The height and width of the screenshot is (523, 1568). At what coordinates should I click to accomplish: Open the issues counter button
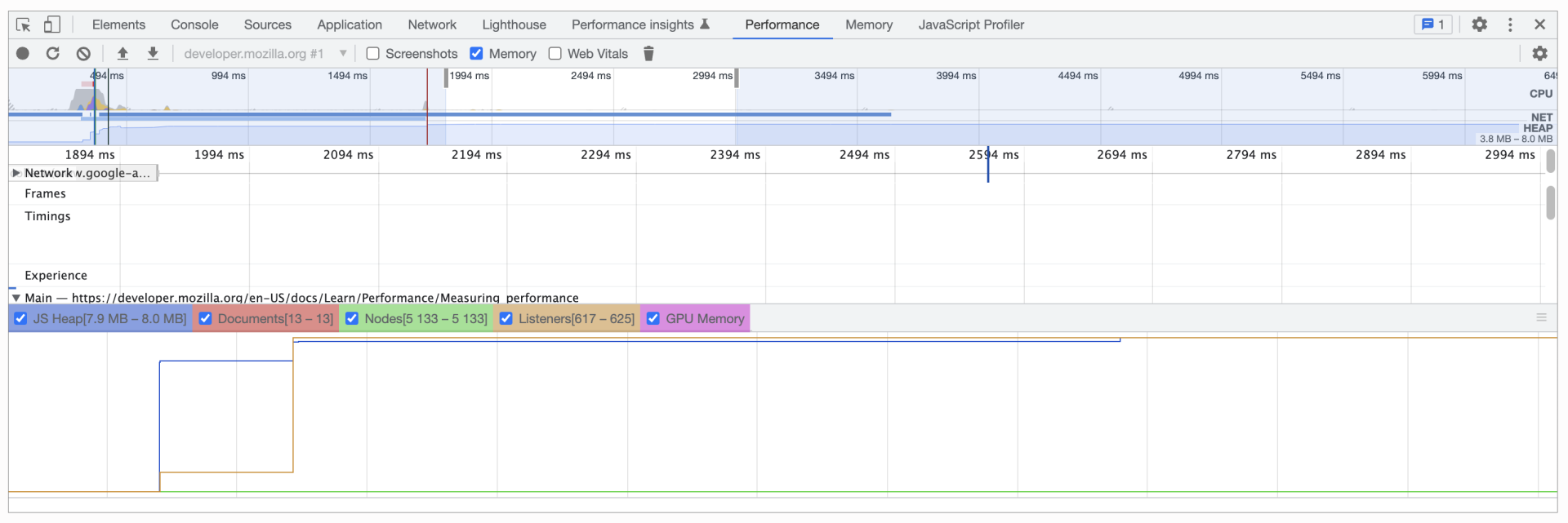coord(1432,24)
